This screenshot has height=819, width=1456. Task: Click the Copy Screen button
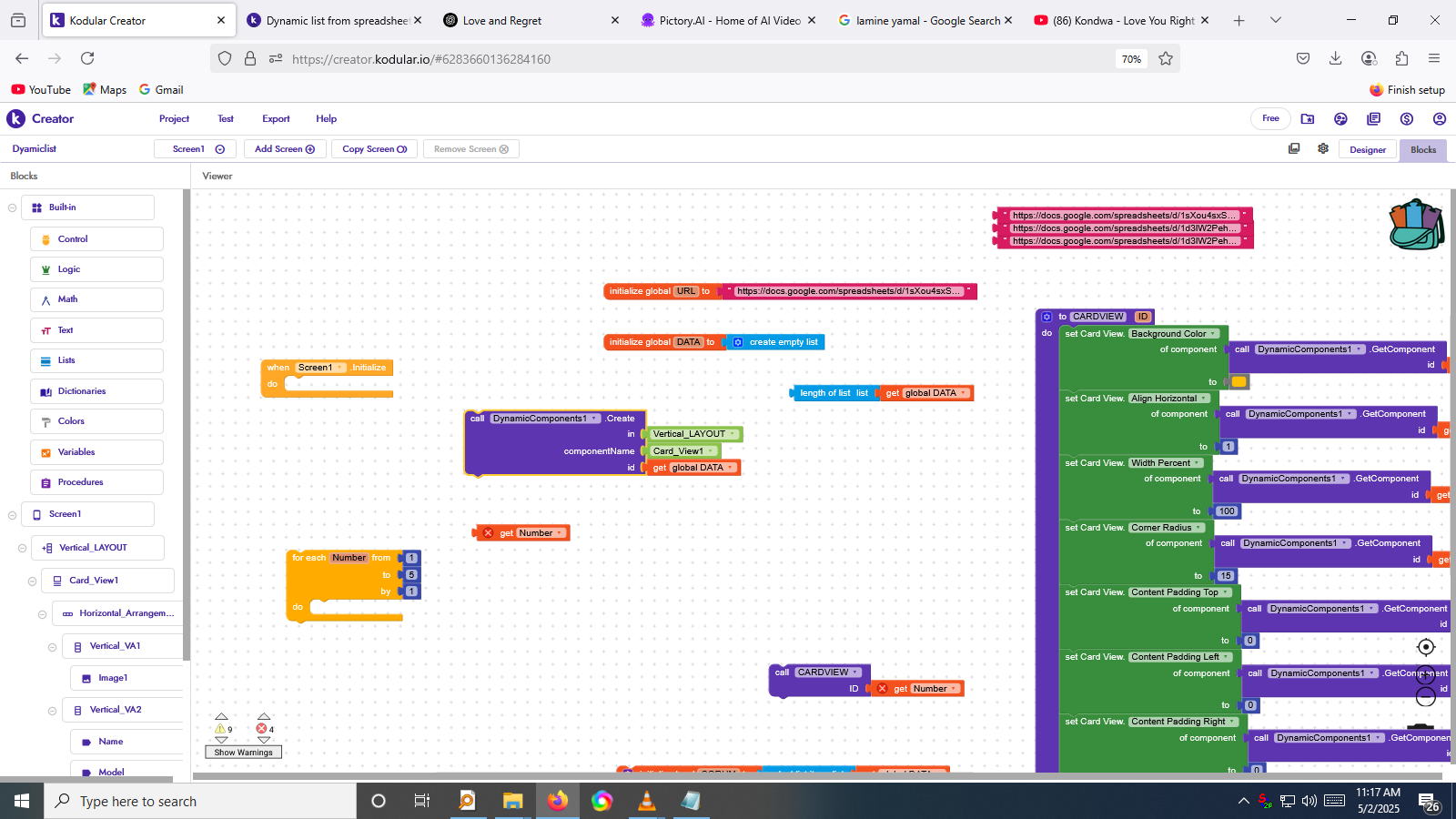pos(374,149)
